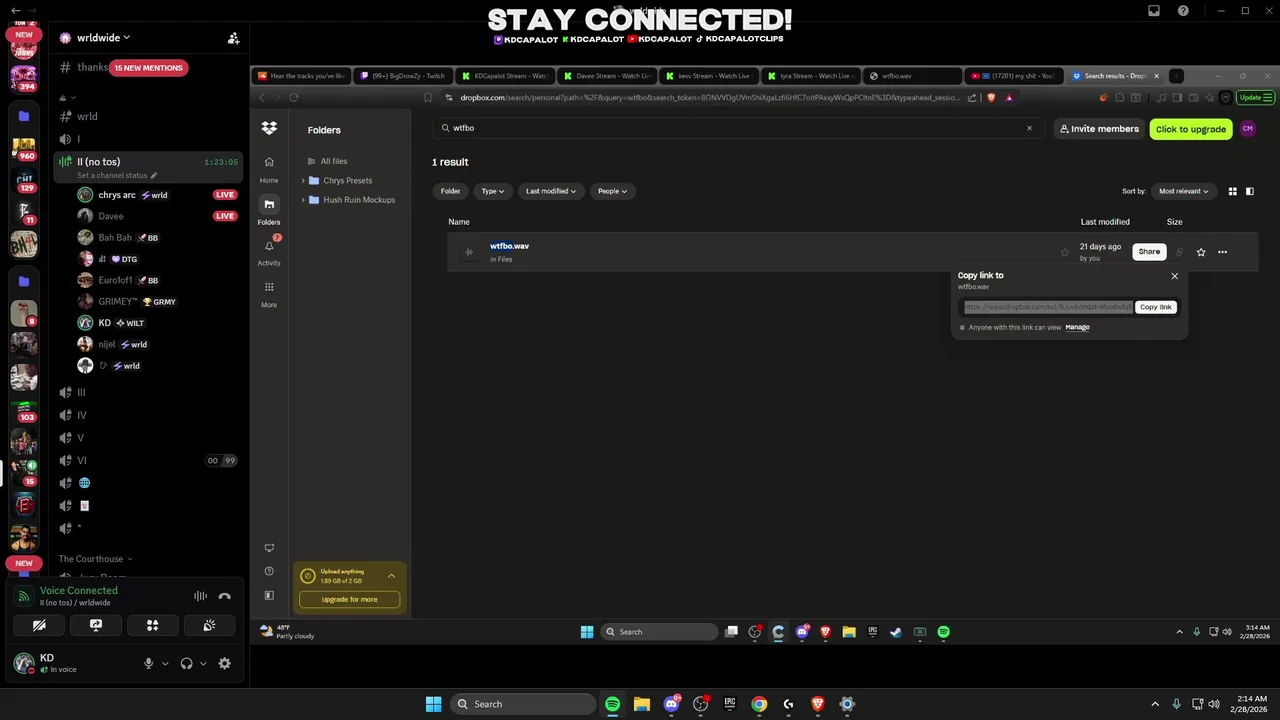
Task: Click the Invite members button
Action: pos(1099,129)
